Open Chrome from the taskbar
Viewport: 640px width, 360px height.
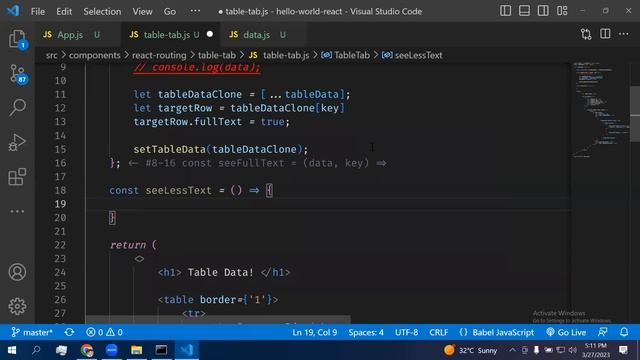(x=87, y=350)
